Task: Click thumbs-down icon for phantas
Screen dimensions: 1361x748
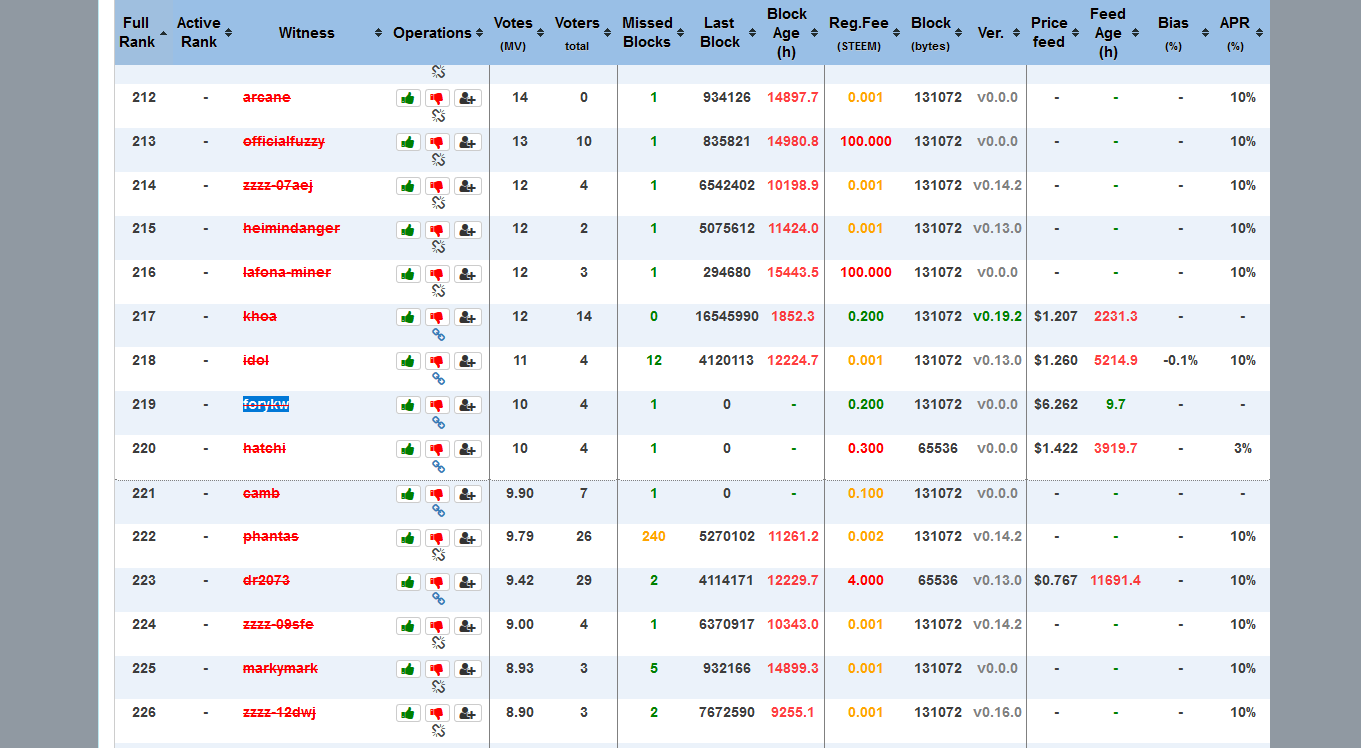Action: pyautogui.click(x=437, y=538)
